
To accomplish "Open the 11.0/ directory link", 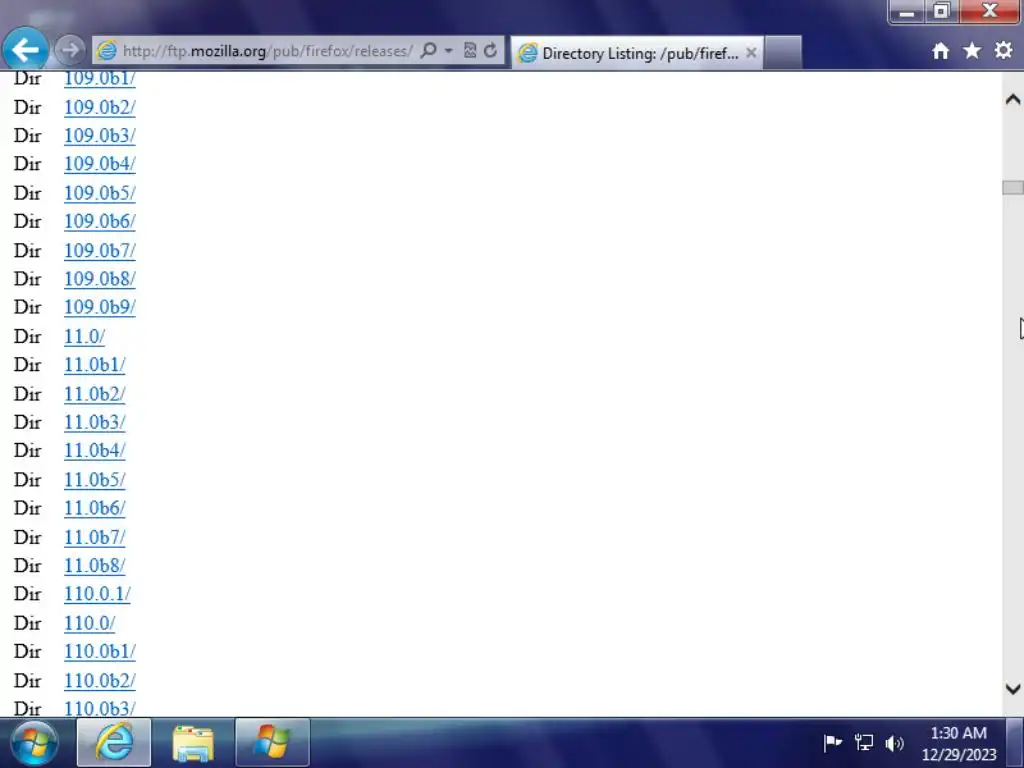I will pos(84,336).
